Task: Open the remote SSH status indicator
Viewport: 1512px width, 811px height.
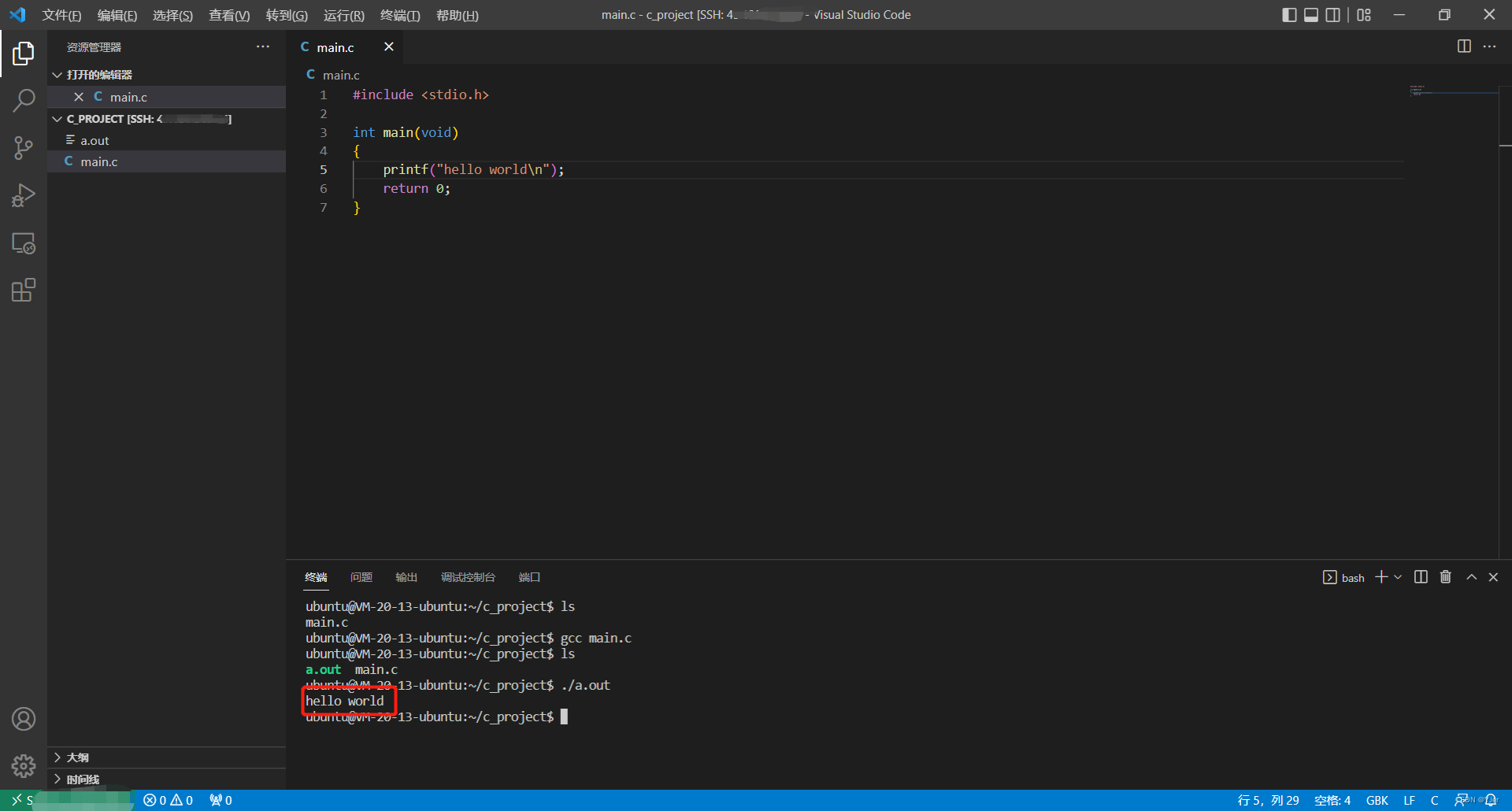Action: pyautogui.click(x=67, y=800)
